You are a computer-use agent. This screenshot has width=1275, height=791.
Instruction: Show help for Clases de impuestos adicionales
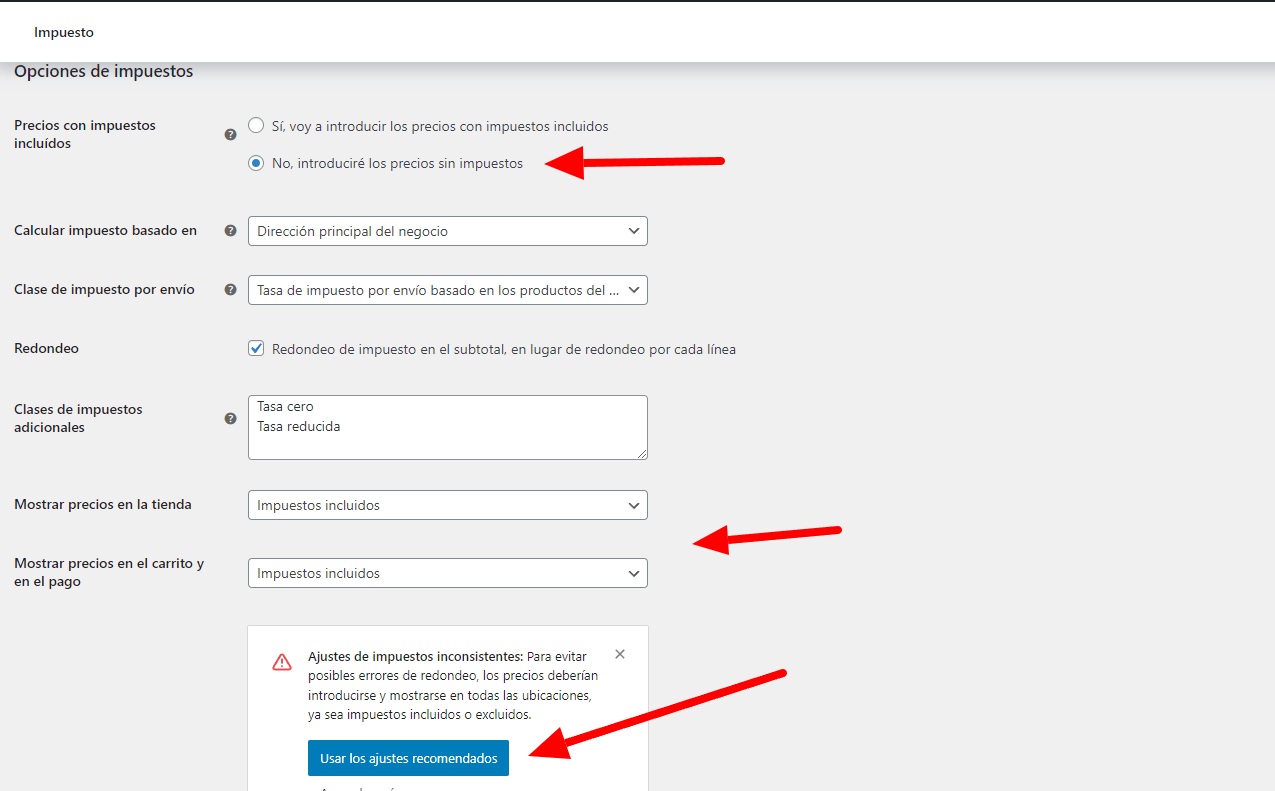point(231,419)
